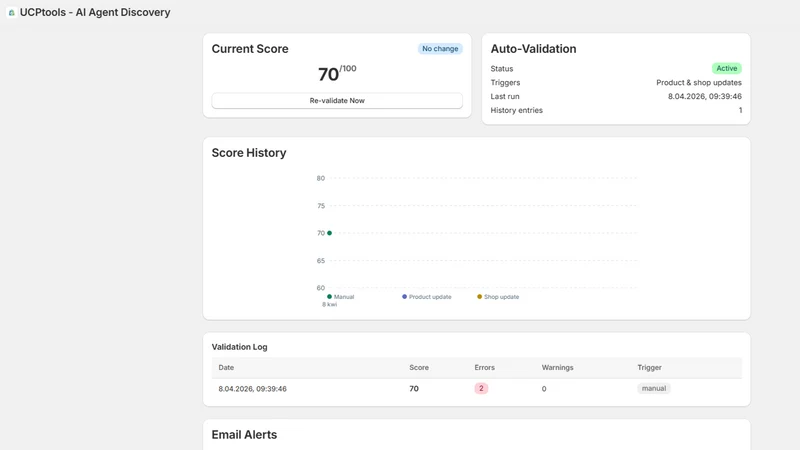The image size is (800, 450).
Task: Click the Last run timestamp value
Action: tap(705, 96)
